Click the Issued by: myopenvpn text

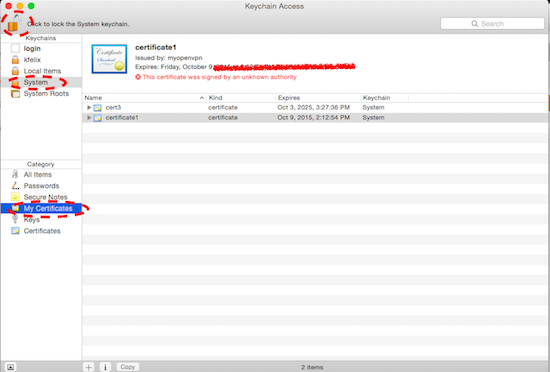[x=169, y=58]
